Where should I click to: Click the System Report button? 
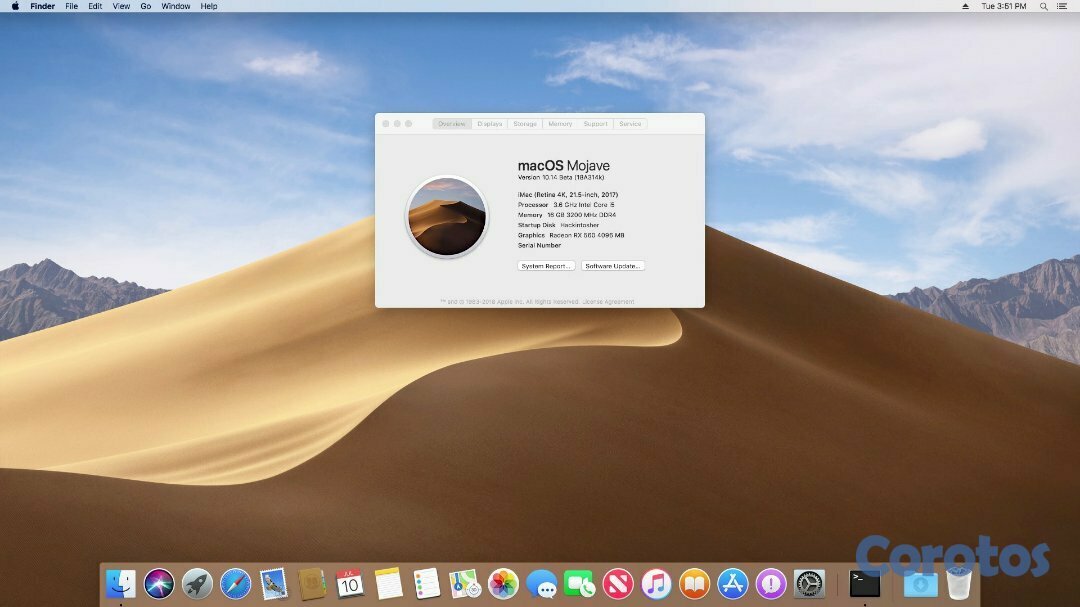coord(546,266)
